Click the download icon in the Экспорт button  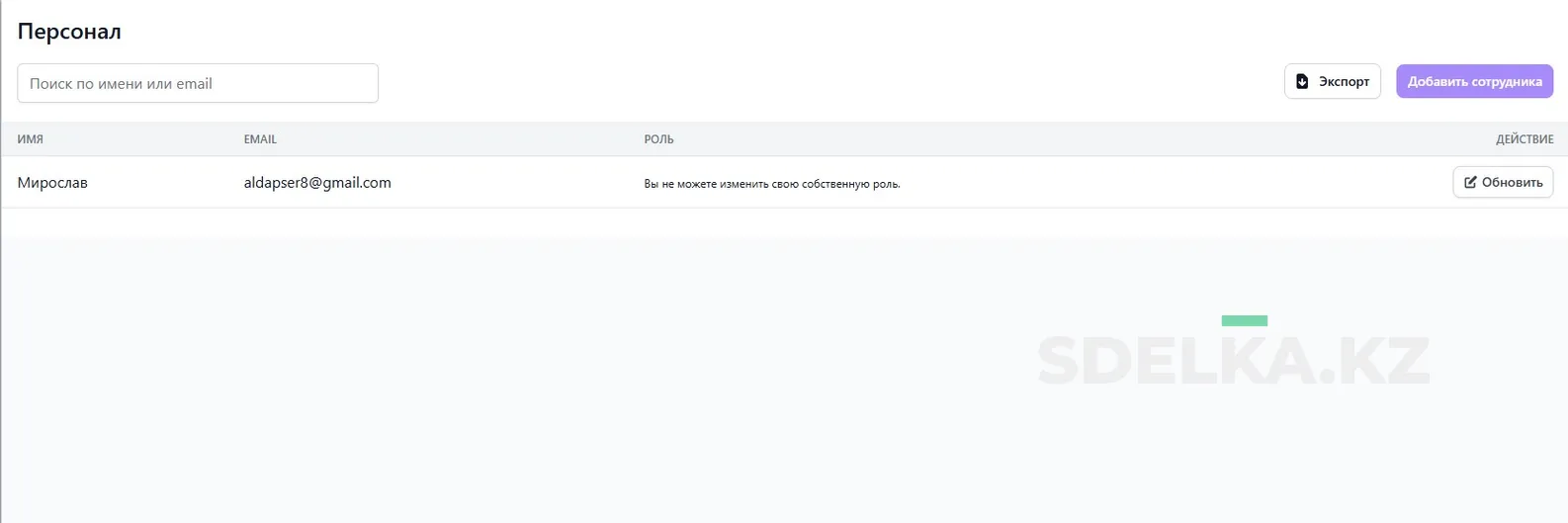point(1302,82)
